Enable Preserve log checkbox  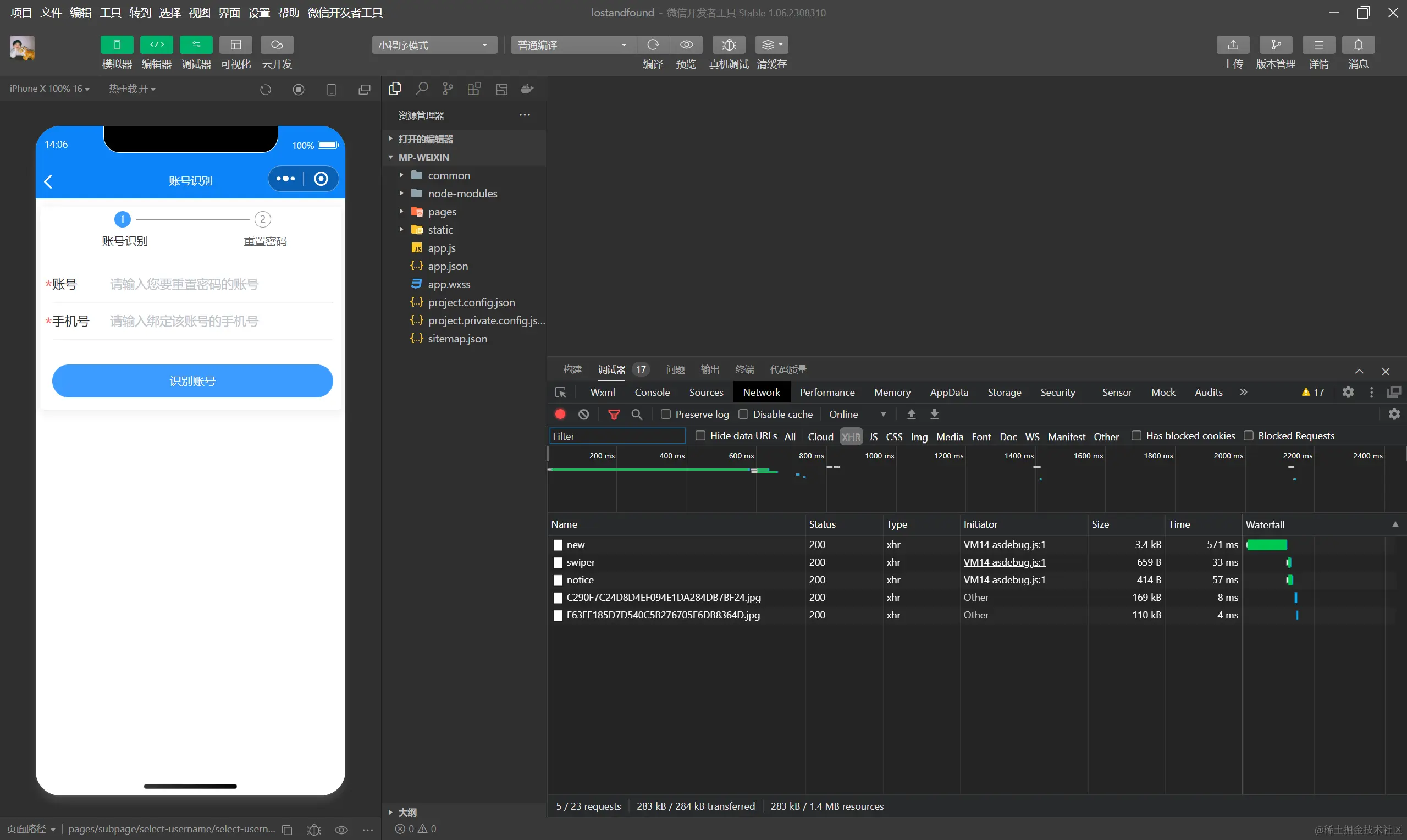[x=666, y=415]
